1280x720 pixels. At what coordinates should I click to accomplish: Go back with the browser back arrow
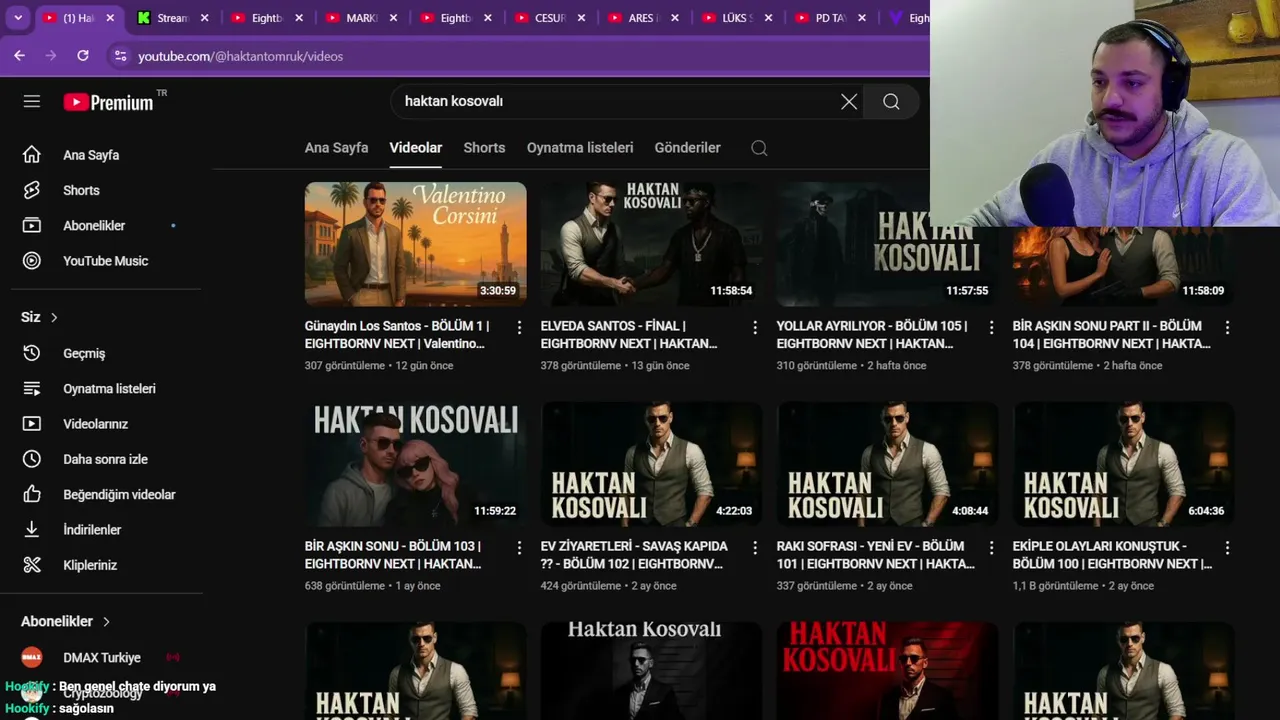pyautogui.click(x=19, y=56)
